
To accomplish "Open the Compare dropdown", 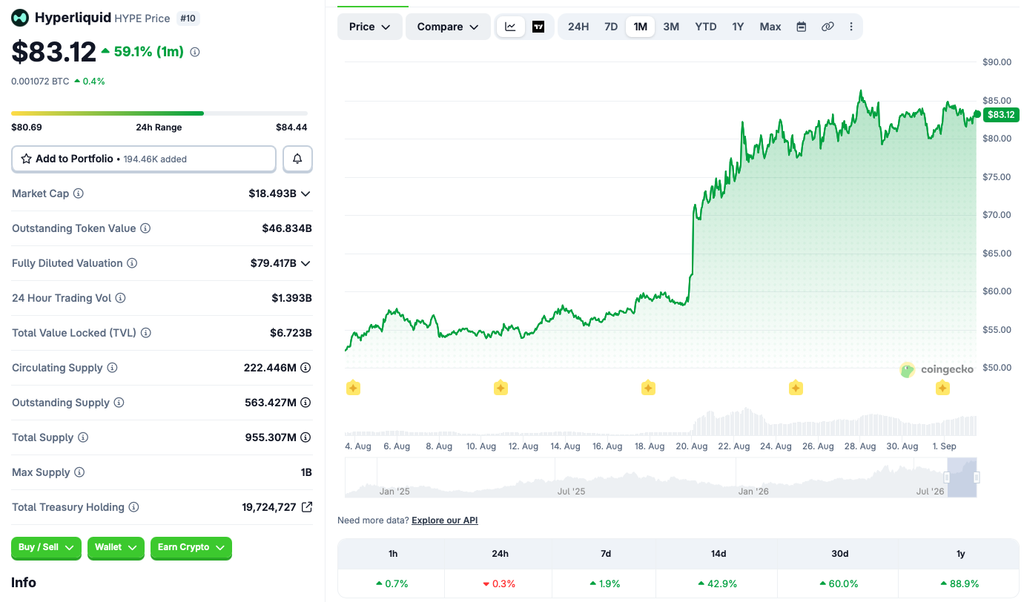I will (x=448, y=27).
